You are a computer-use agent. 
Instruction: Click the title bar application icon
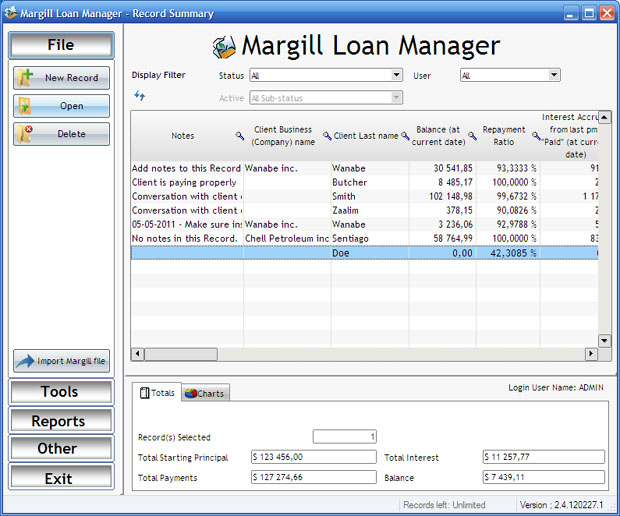point(11,13)
